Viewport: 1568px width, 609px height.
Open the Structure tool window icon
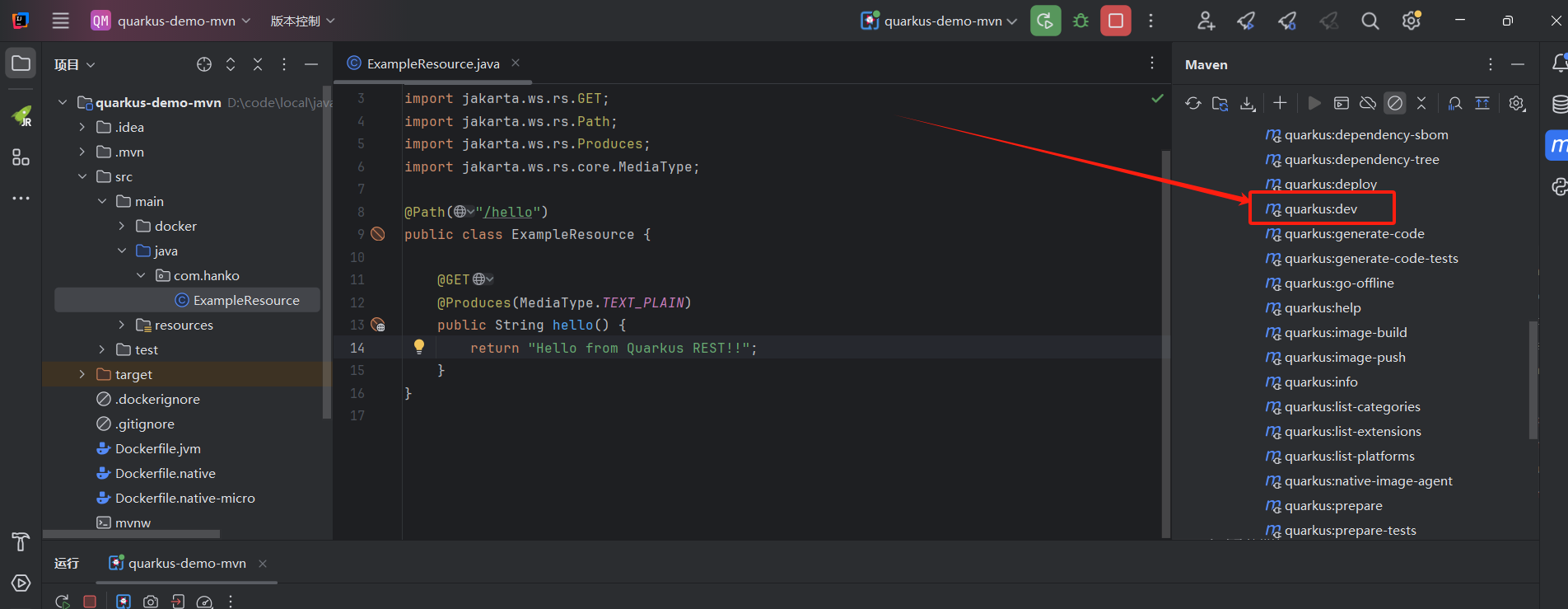click(x=21, y=157)
